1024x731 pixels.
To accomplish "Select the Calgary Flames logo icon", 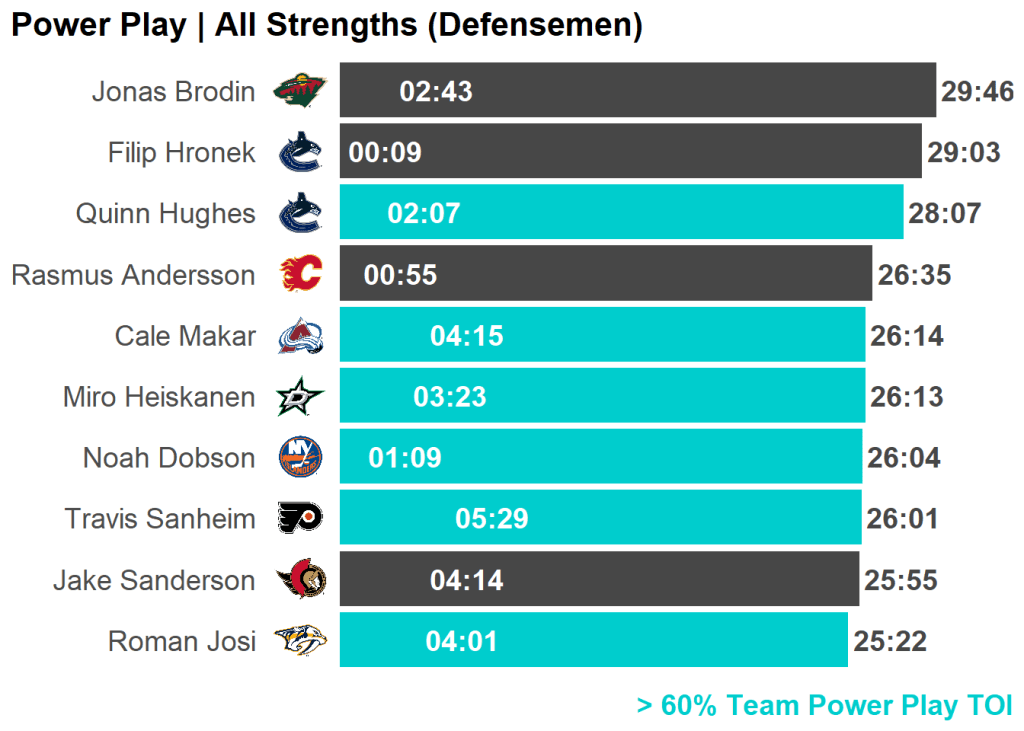I will [x=300, y=274].
